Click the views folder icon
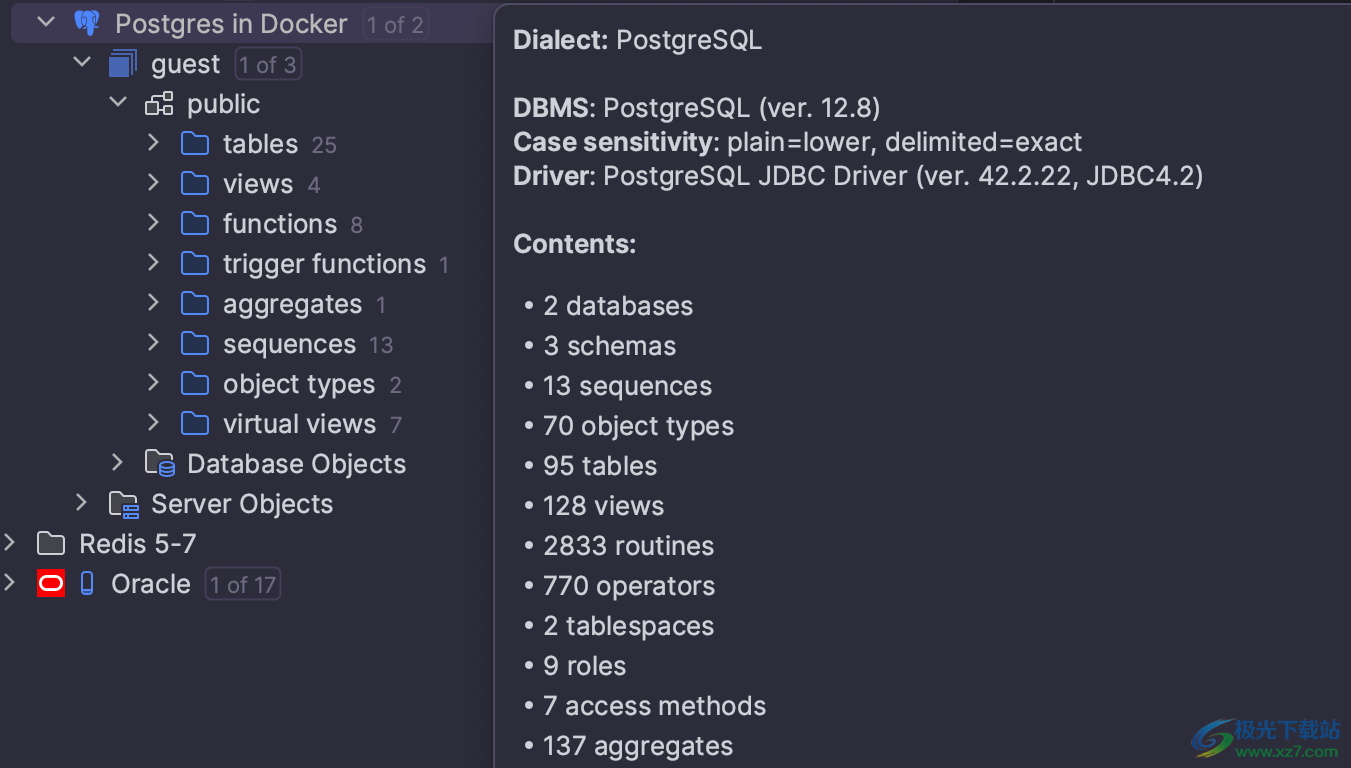 click(195, 184)
